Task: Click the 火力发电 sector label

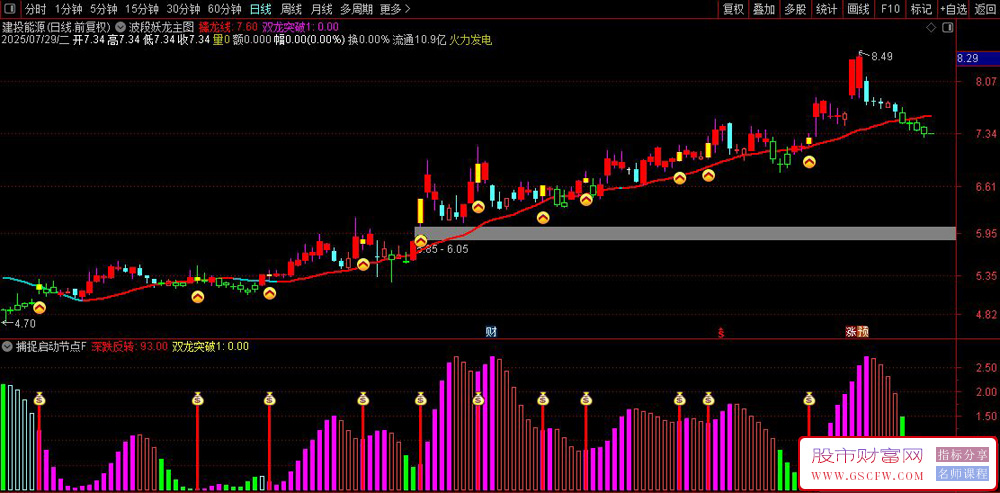Action: (471, 40)
